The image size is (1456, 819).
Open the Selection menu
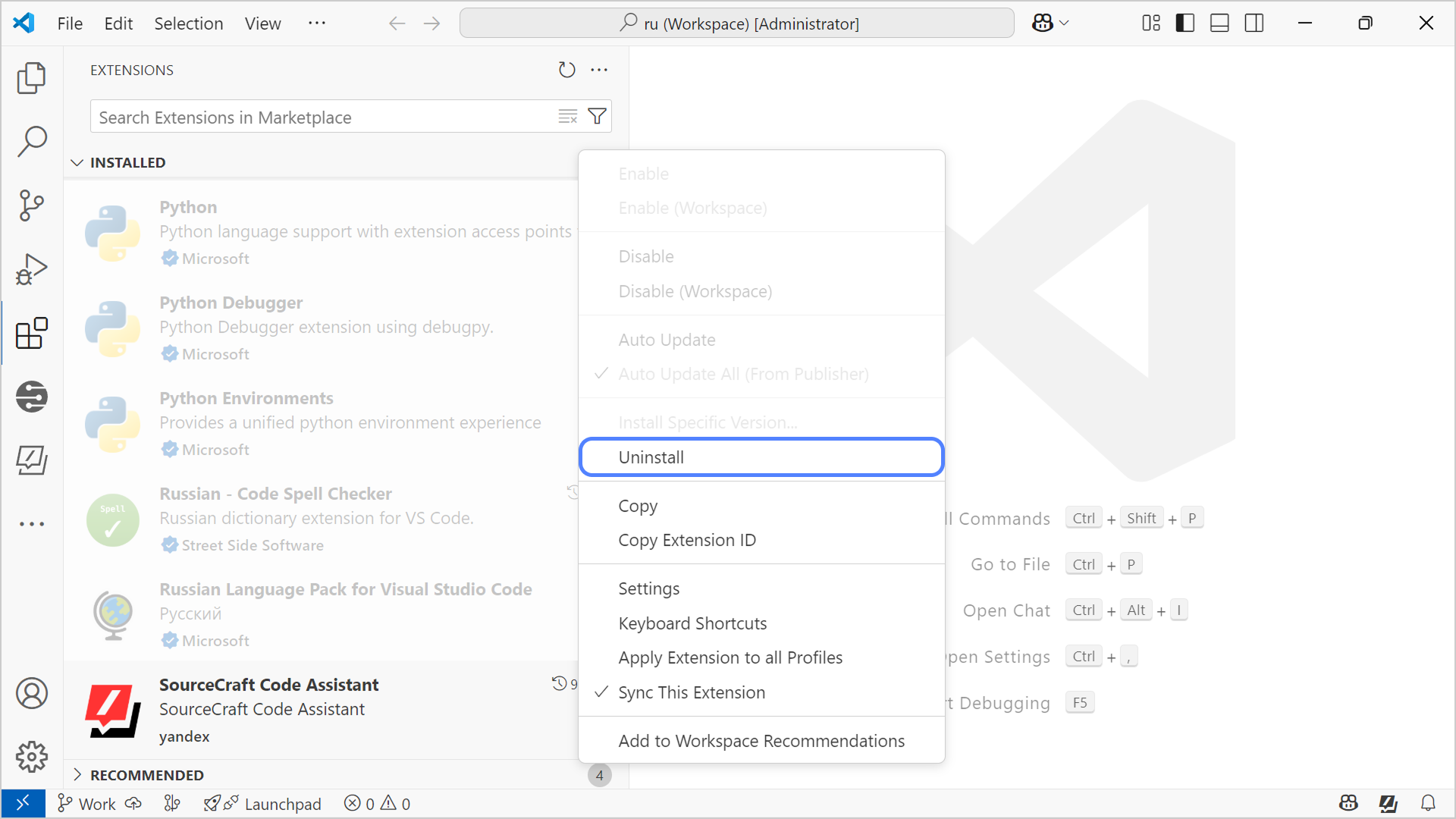tap(188, 23)
